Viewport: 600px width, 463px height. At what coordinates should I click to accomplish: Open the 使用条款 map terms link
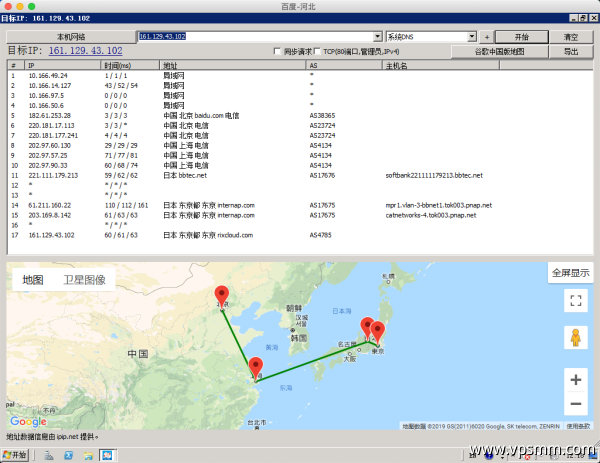click(x=578, y=426)
